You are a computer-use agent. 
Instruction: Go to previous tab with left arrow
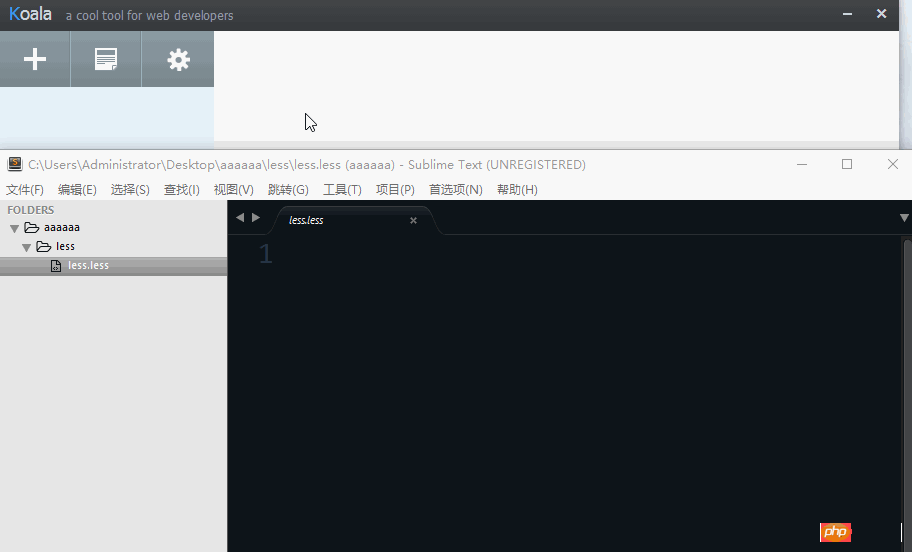tap(240, 218)
